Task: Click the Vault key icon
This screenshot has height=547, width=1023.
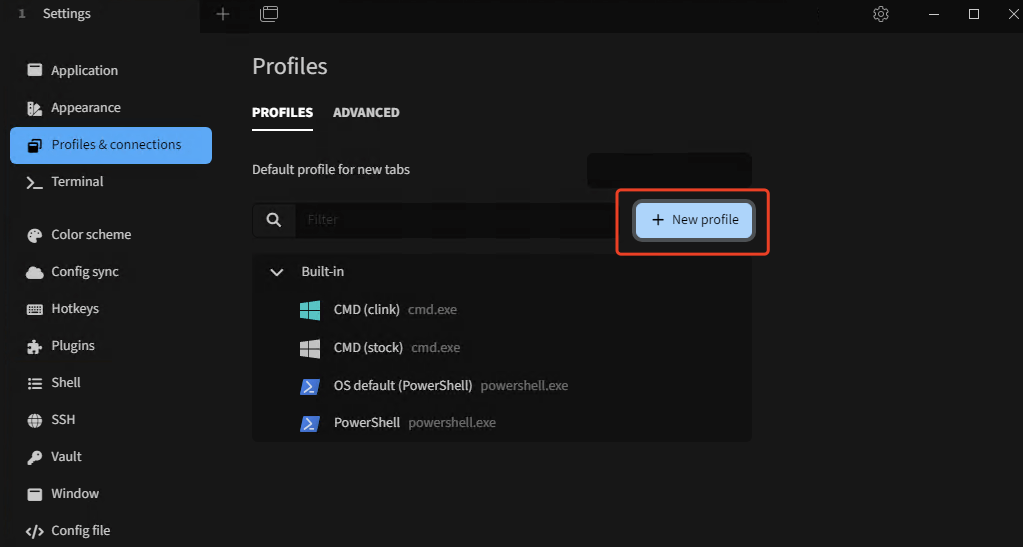Action: point(35,458)
